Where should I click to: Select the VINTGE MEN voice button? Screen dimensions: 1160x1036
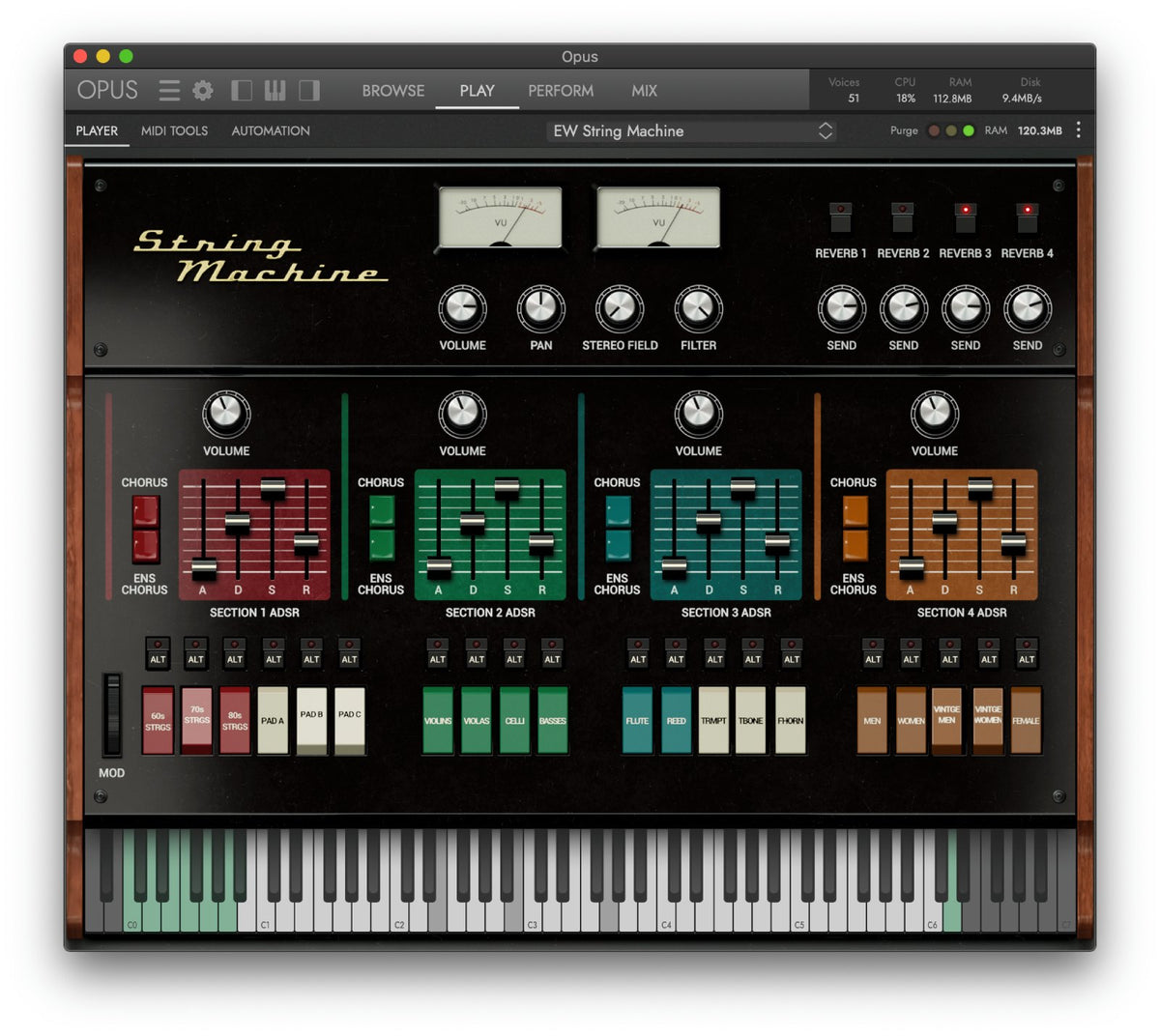[946, 720]
